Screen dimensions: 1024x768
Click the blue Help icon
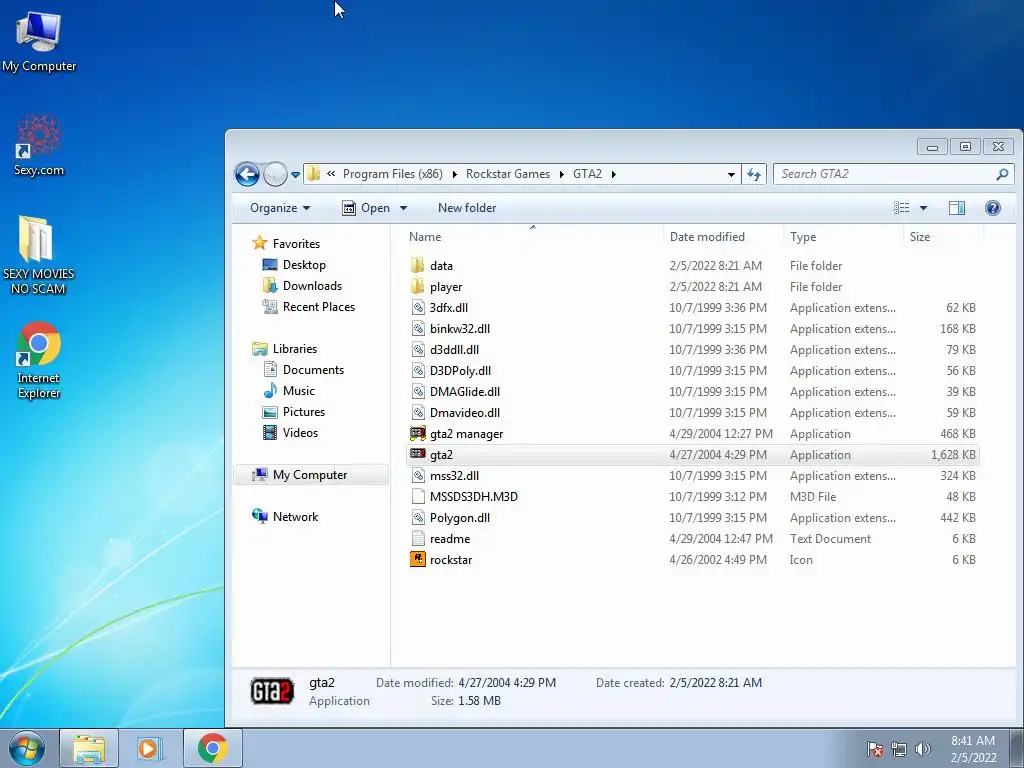click(x=992, y=208)
